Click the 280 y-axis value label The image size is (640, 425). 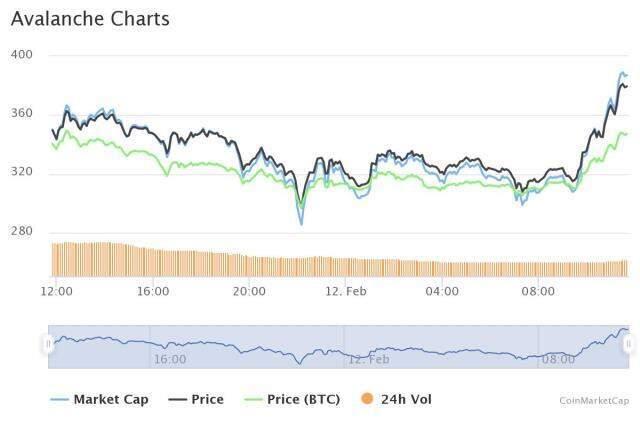click(22, 232)
